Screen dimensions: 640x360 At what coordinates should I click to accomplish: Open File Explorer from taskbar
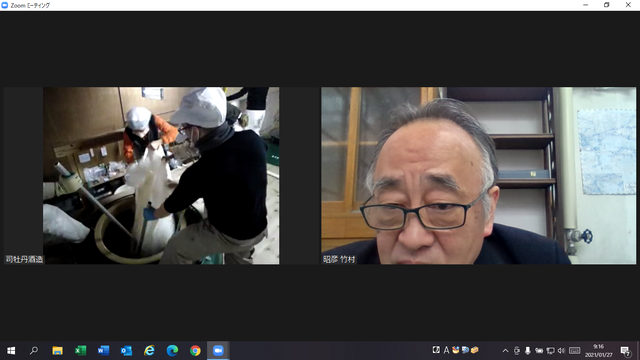57,351
